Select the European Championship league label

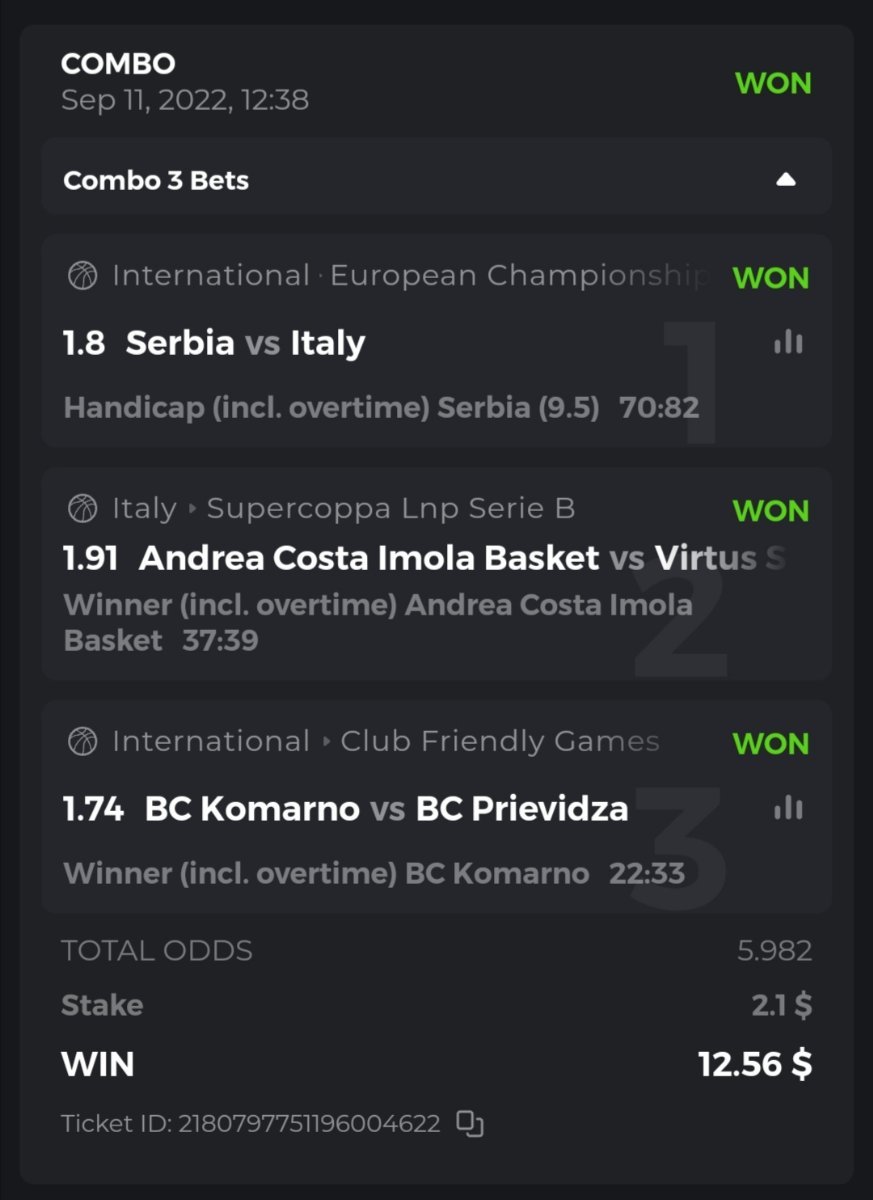pos(518,275)
